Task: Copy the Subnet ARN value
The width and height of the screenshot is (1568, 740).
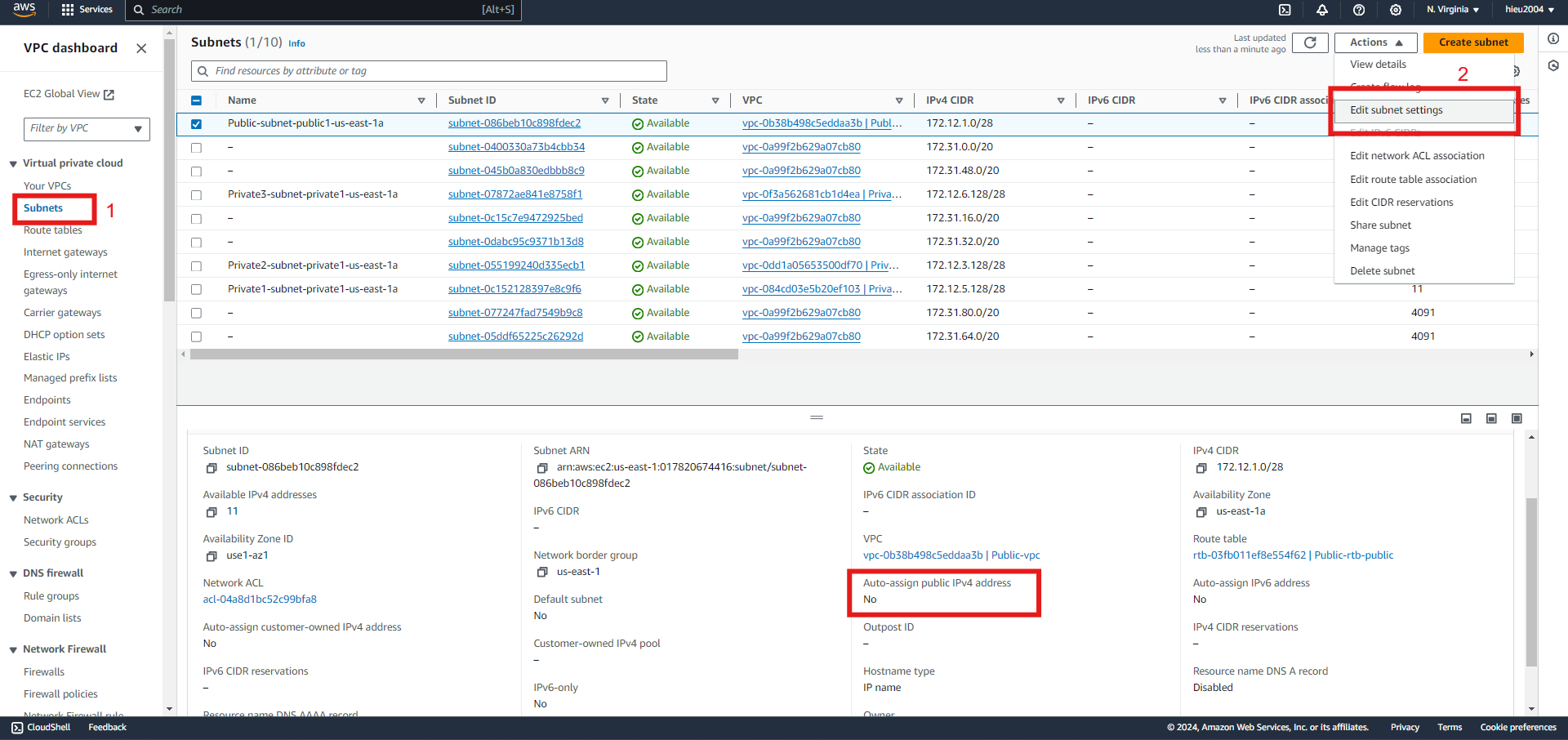Action: pos(541,468)
